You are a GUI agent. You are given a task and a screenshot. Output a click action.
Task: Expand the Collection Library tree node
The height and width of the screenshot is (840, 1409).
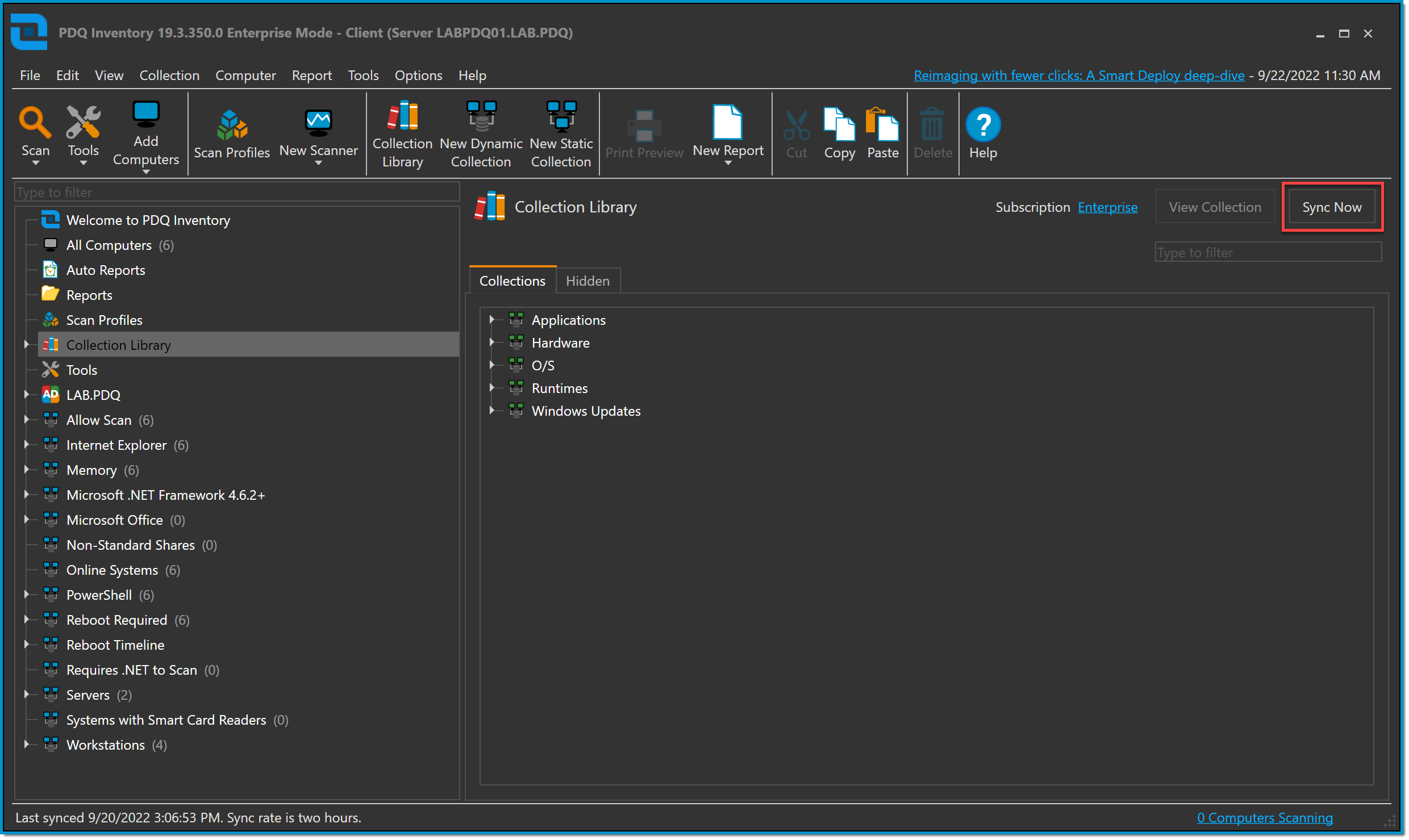tap(26, 344)
